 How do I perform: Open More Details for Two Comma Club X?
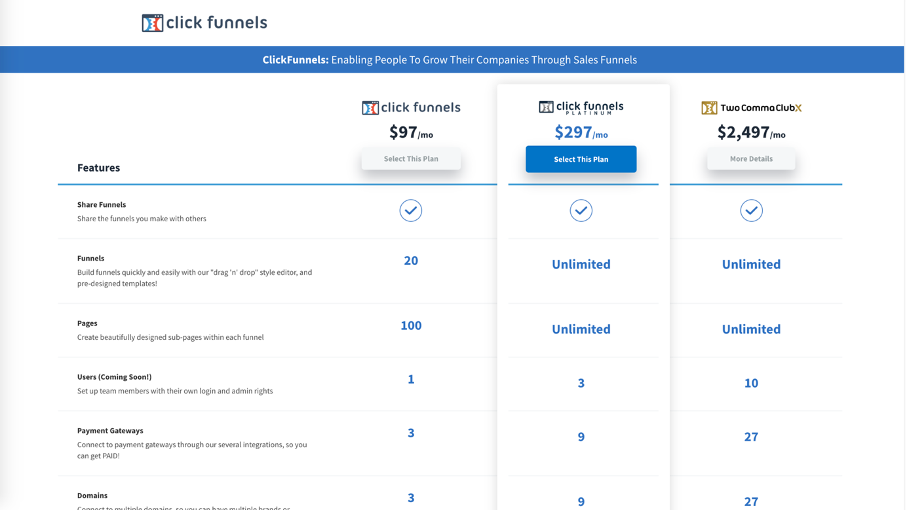tap(751, 159)
